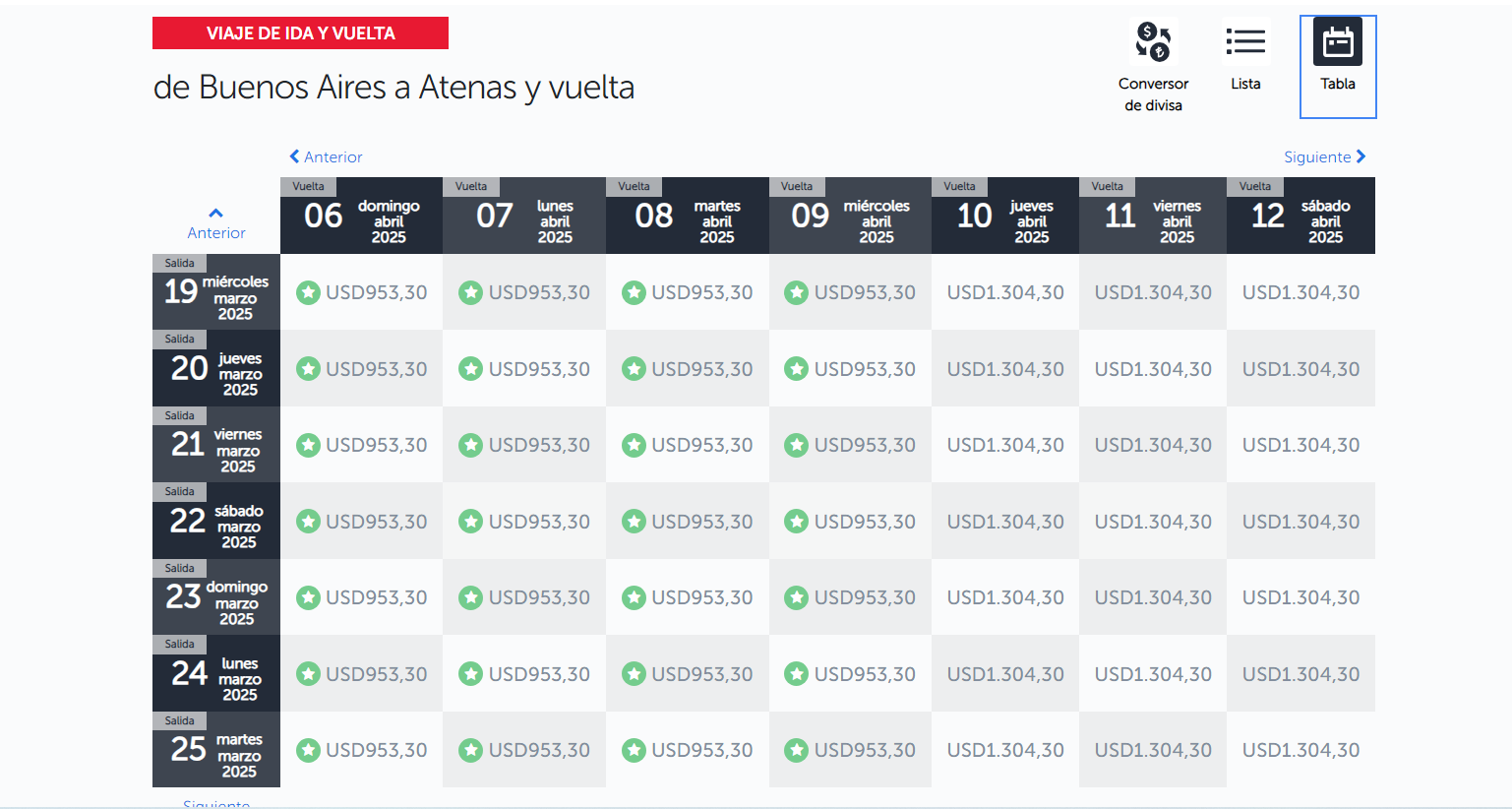The width and height of the screenshot is (1512, 809).
Task: Show next return dates via Siguiente link
Action: pyautogui.click(x=1317, y=156)
